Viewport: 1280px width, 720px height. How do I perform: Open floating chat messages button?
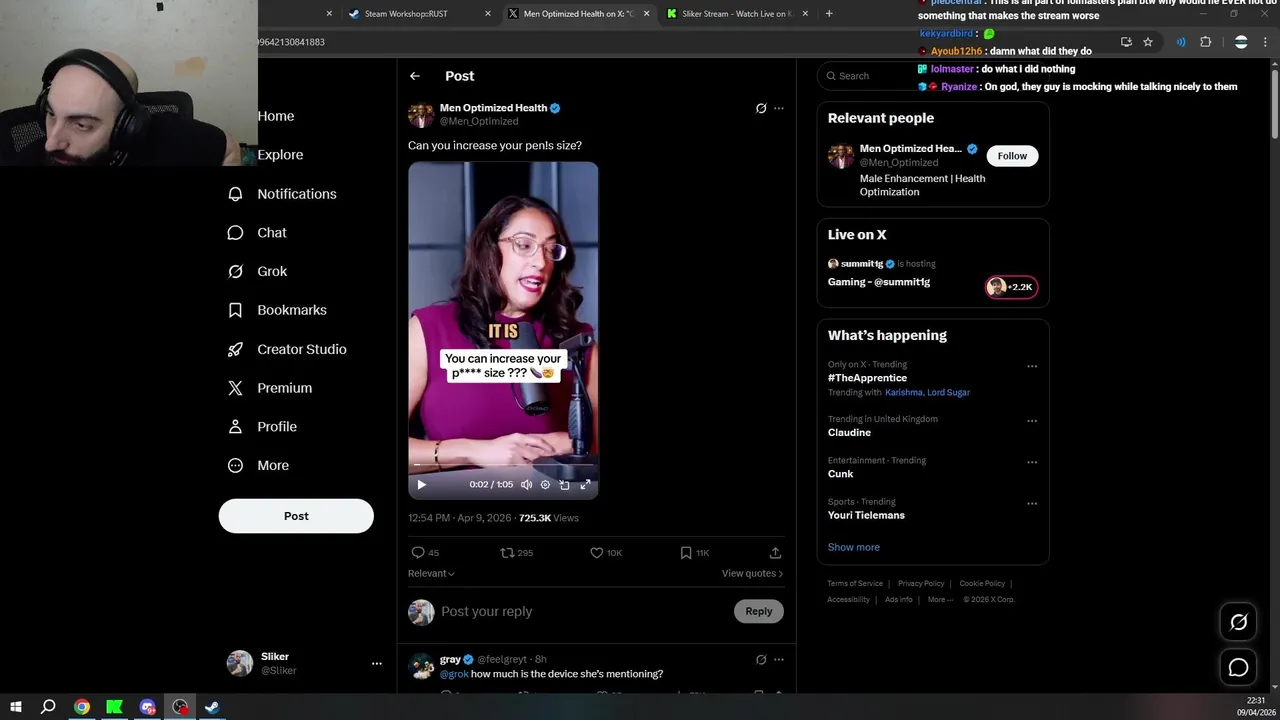pos(1238,667)
